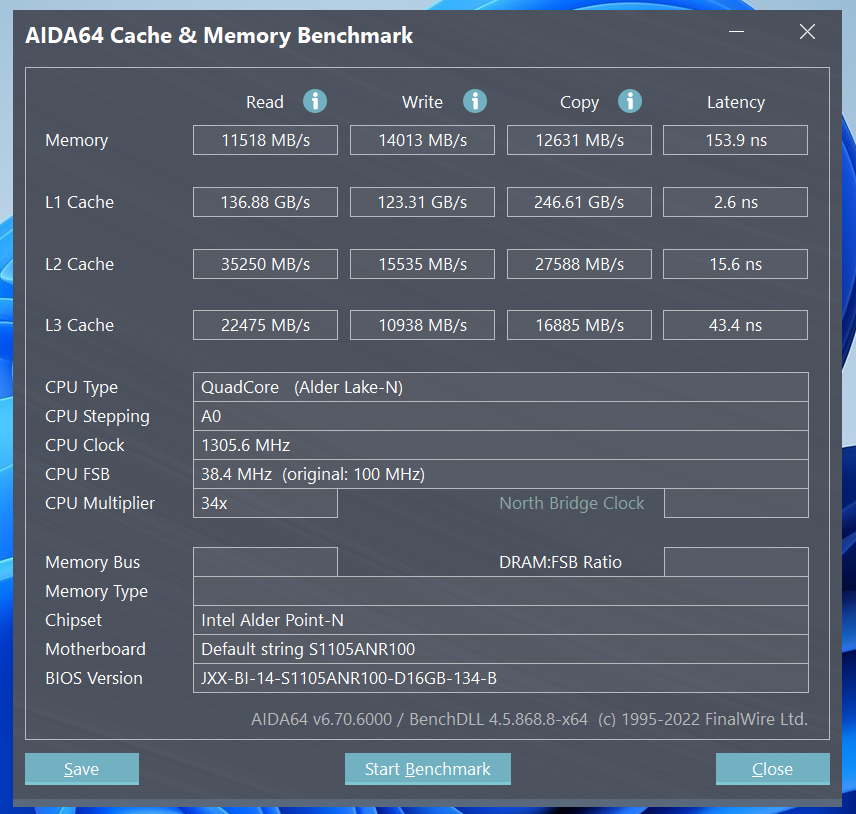Click the empty Memory Type field

click(501, 591)
